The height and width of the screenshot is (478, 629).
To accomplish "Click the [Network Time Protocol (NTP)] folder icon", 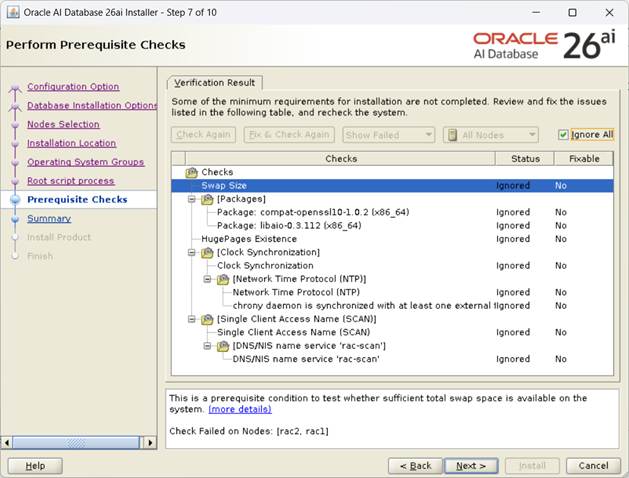I will [223, 279].
